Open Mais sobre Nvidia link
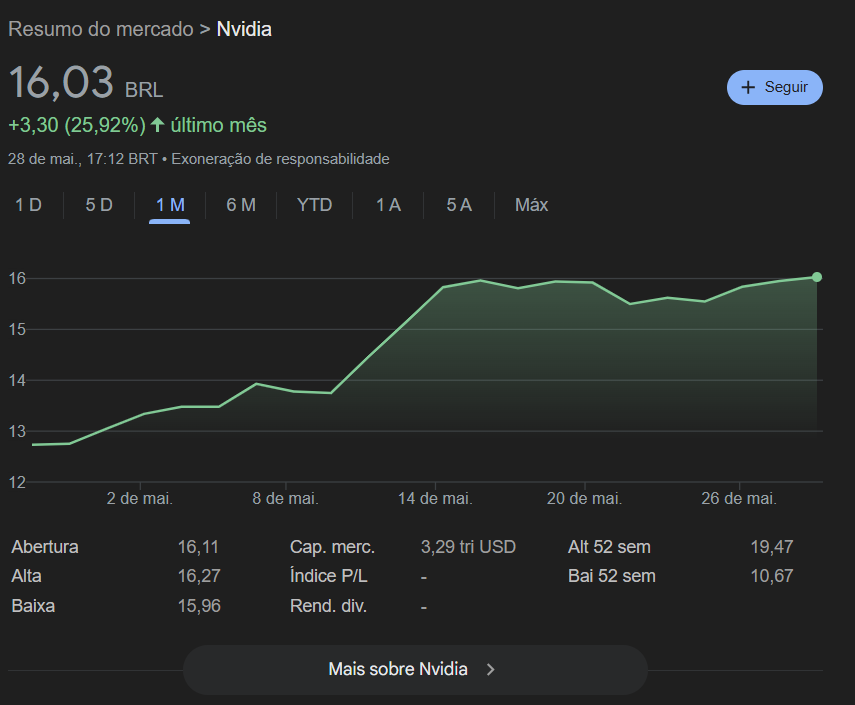 pos(415,670)
